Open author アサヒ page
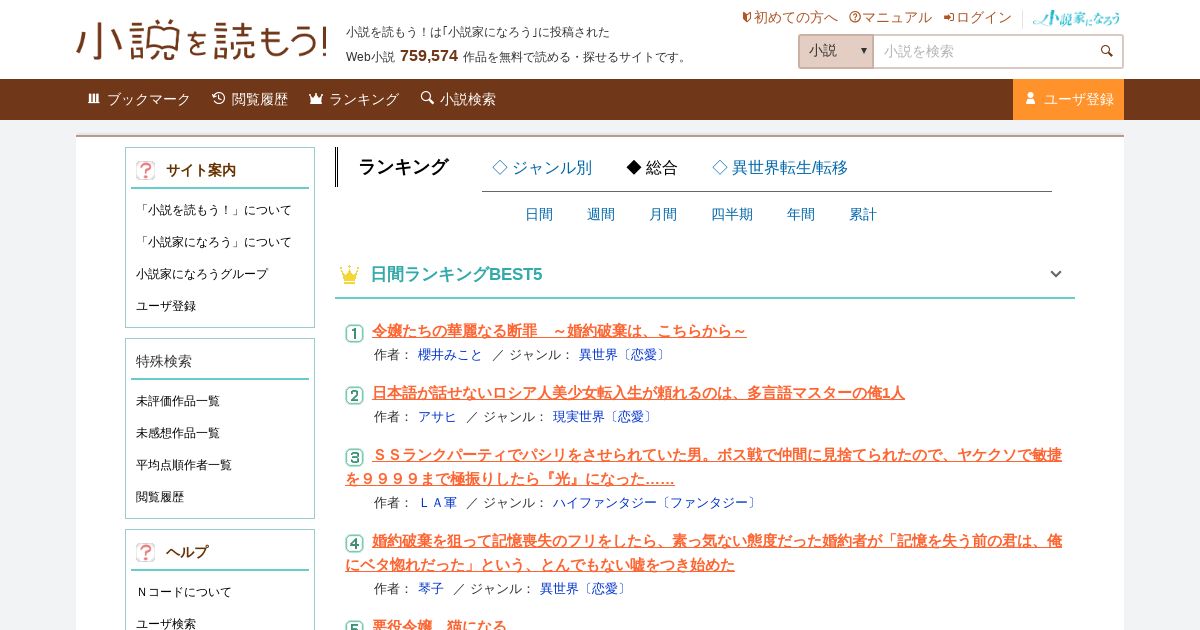Viewport: 1200px width, 630px height. [437, 417]
